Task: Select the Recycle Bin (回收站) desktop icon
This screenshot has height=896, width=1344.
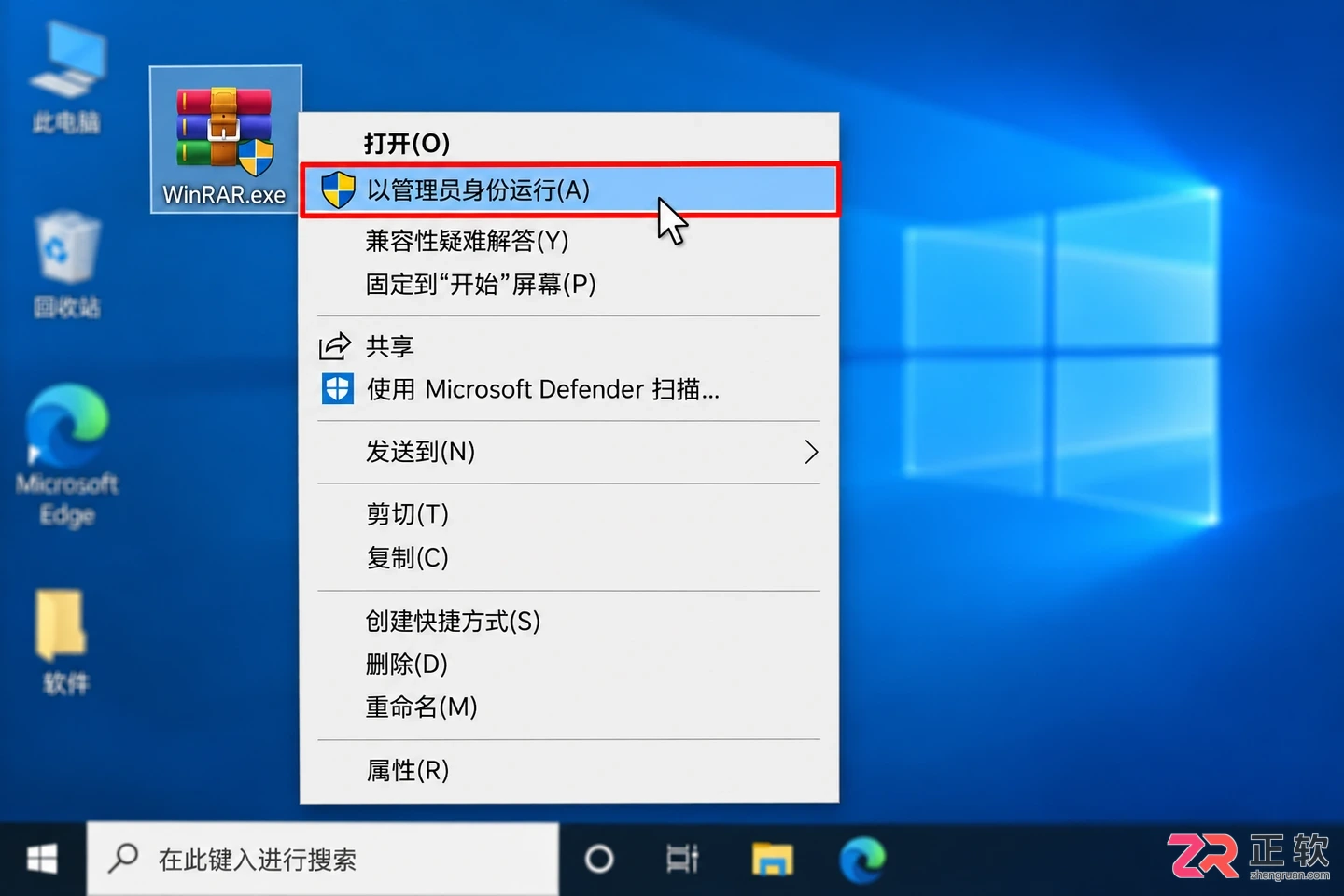Action: coord(66,265)
